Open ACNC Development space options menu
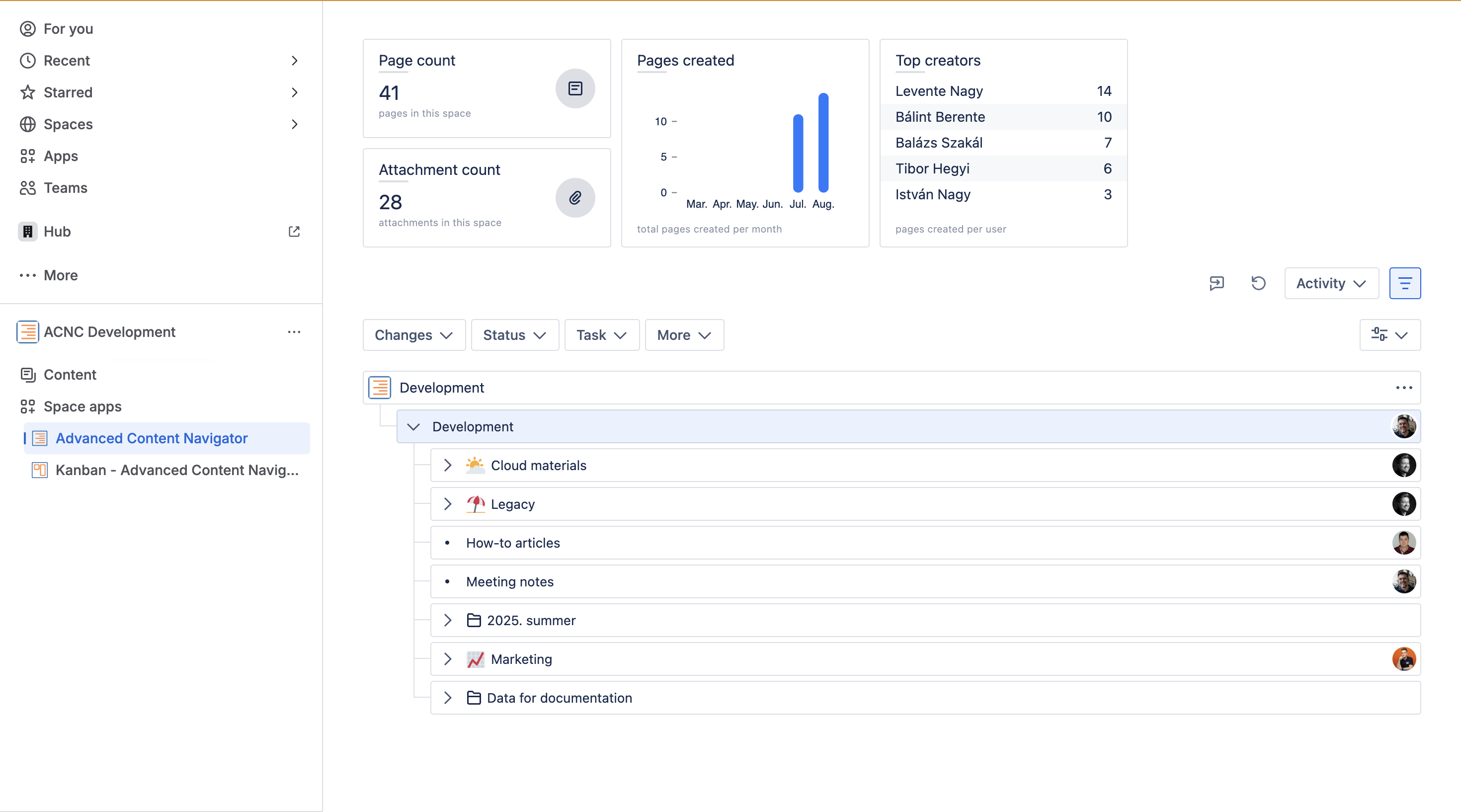This screenshot has height=812, width=1461. (294, 332)
